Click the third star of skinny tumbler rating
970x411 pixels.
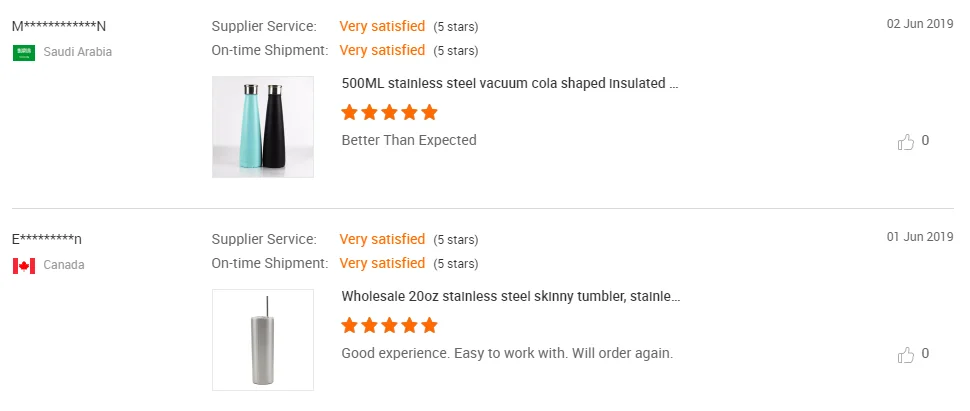pos(389,325)
